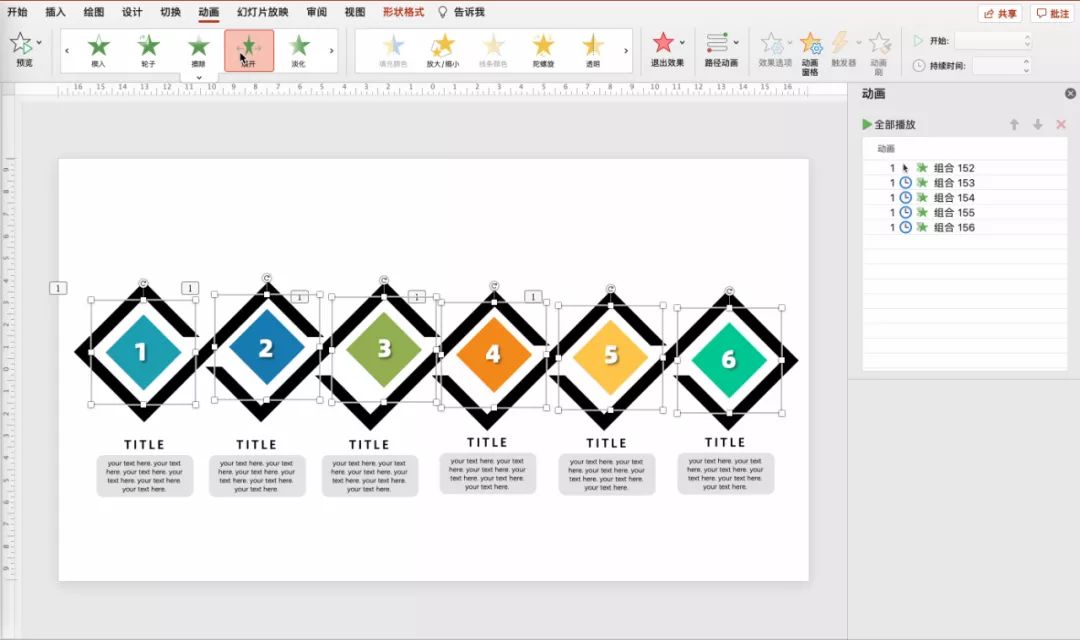Switch to the 幻灯片放映 tab

(x=262, y=12)
